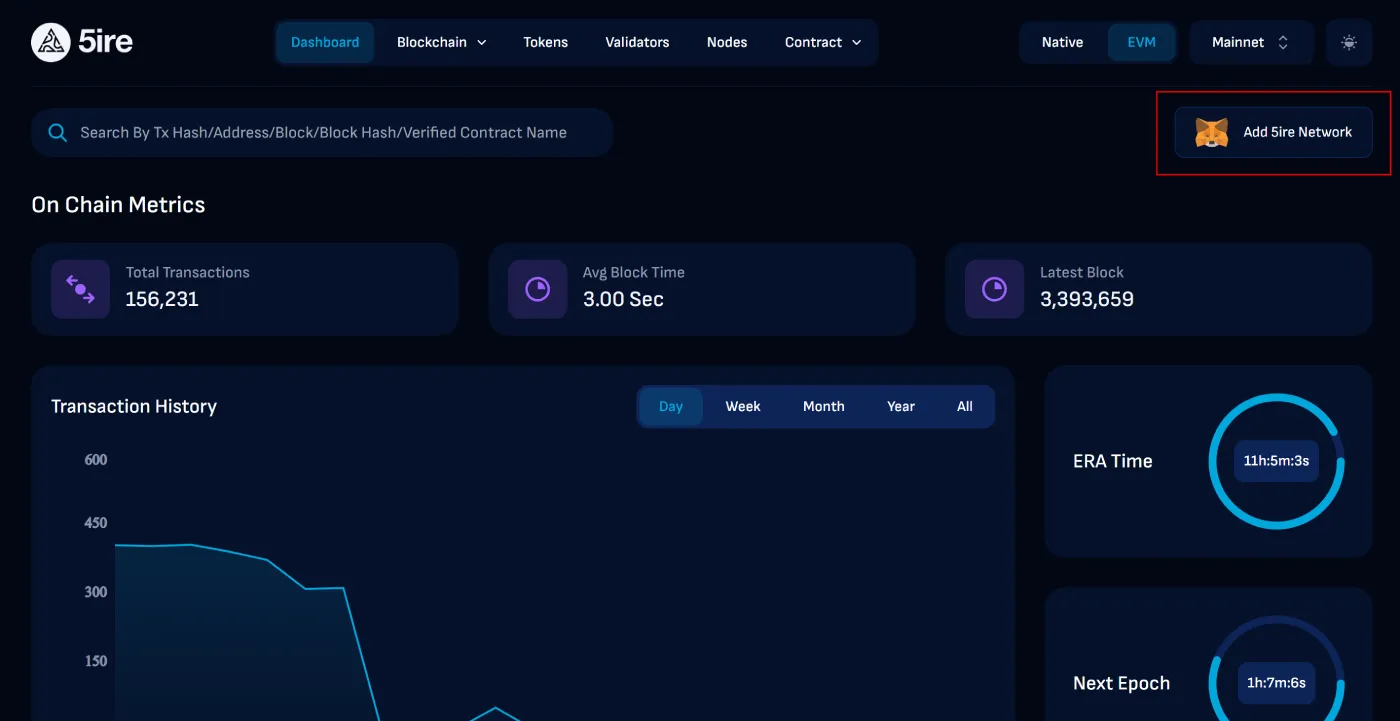Click the 450 axis label
Image resolution: width=1400 pixels, height=721 pixels.
tap(96, 523)
